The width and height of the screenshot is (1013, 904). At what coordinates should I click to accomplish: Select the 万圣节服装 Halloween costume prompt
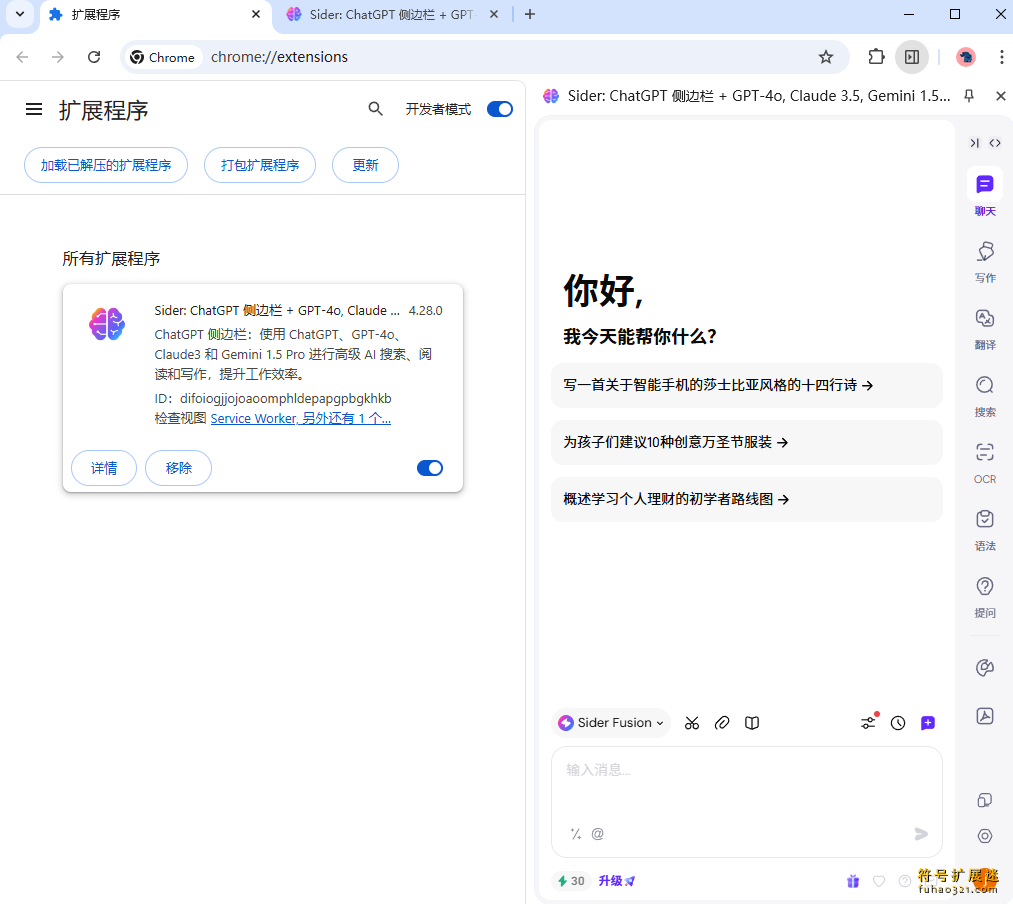[x=746, y=442]
